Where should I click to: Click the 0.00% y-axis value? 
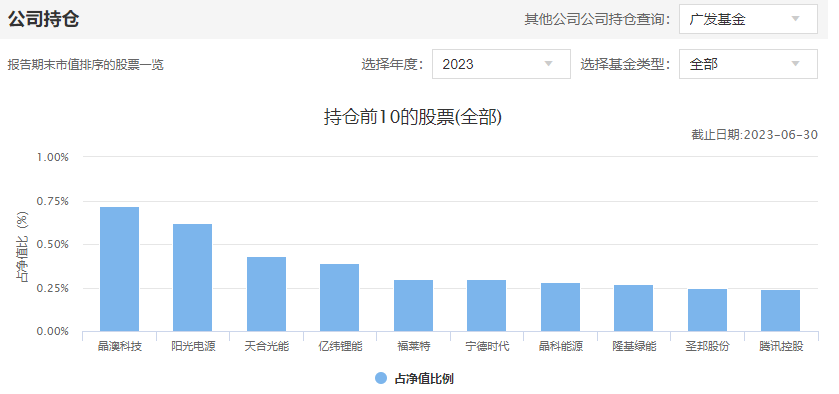click(x=53, y=331)
